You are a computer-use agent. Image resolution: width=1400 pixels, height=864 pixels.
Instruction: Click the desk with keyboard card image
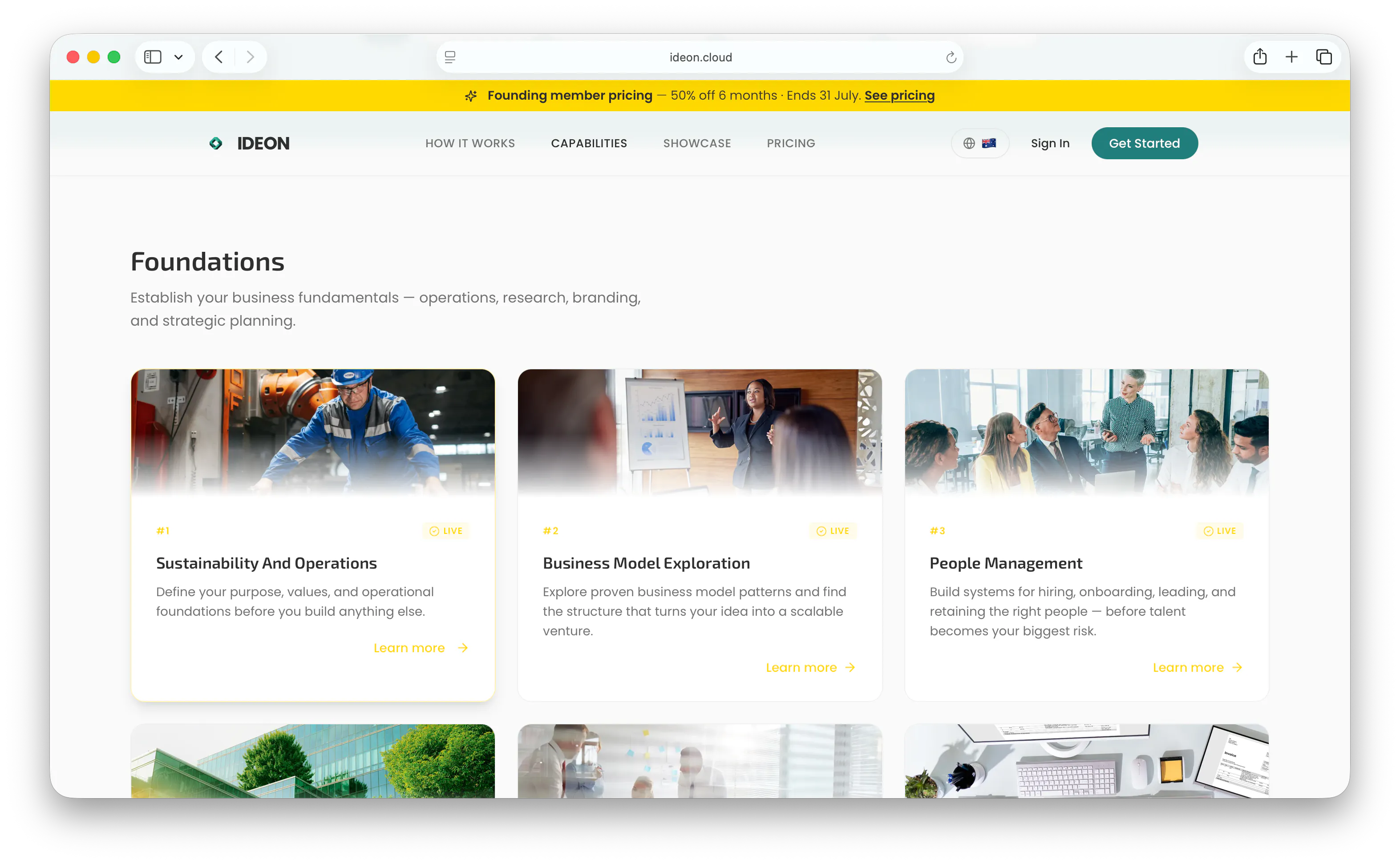click(1087, 761)
